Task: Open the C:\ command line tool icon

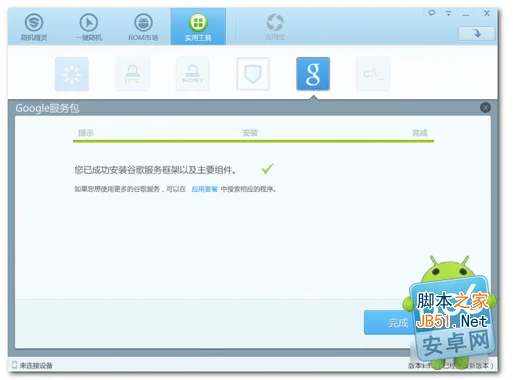Action: coord(373,74)
